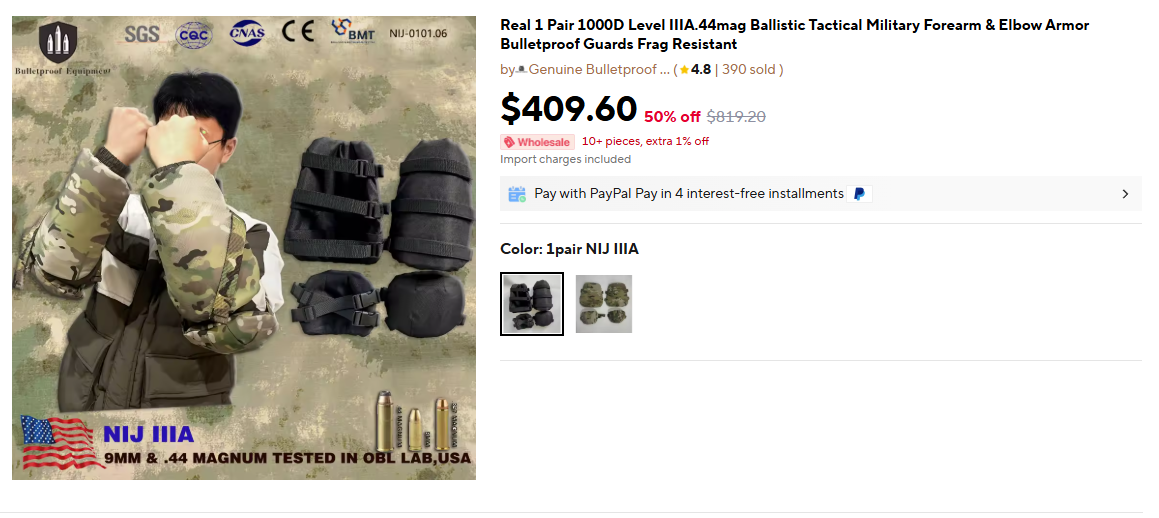
Task: Open the main product image
Action: coord(244,248)
